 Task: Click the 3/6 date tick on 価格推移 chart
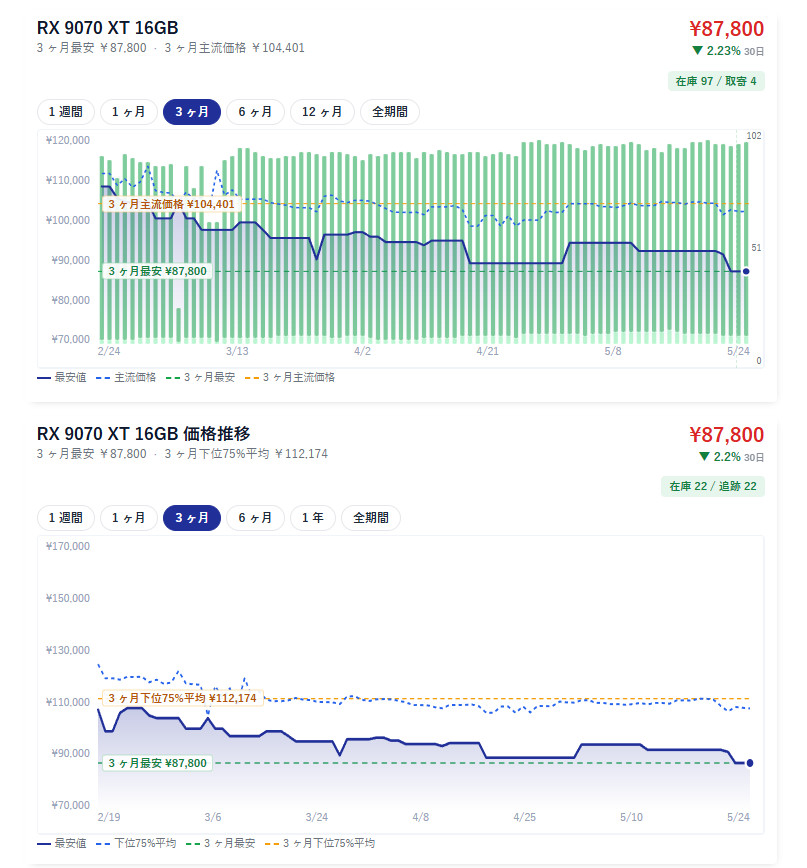pos(213,817)
